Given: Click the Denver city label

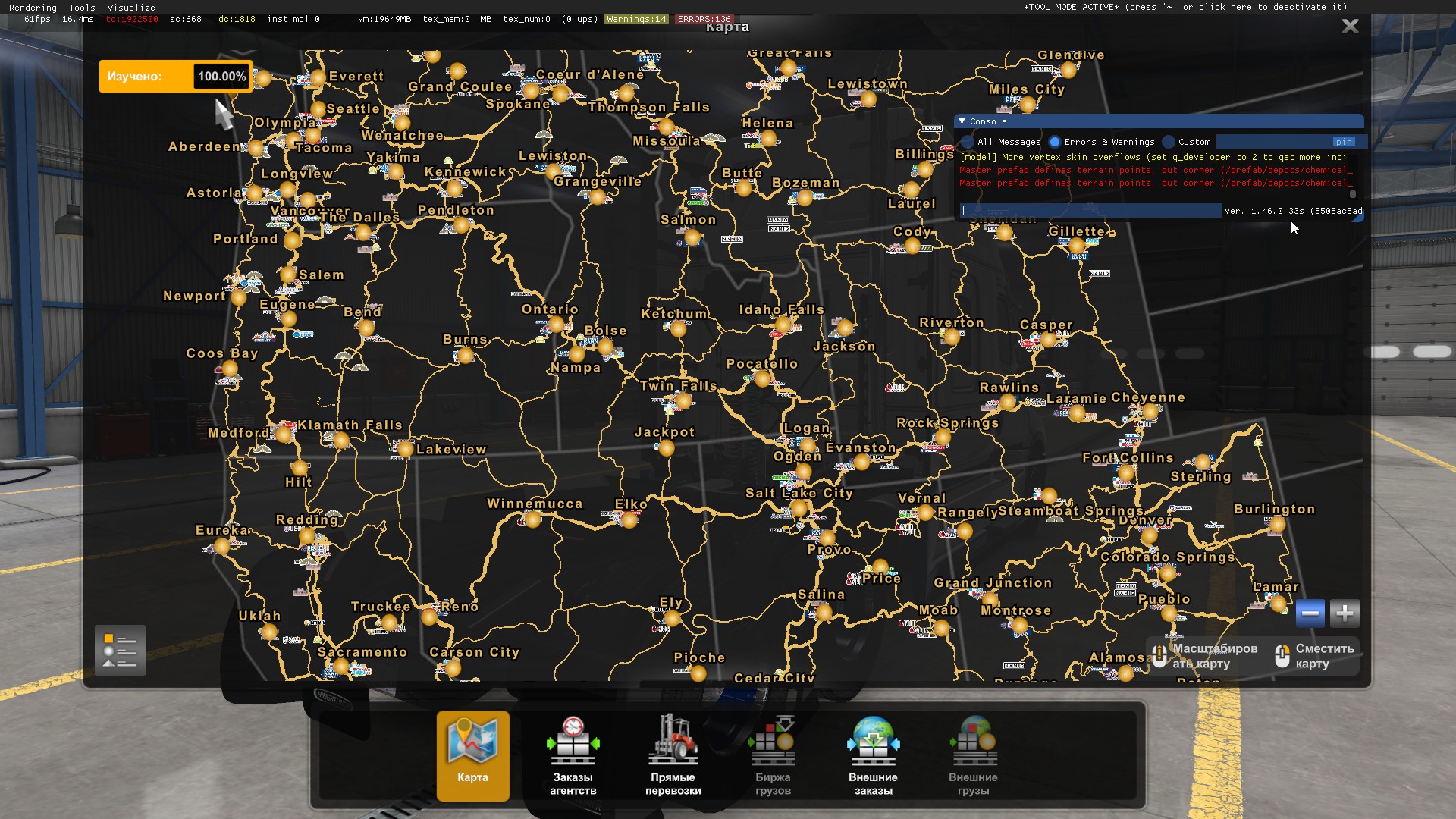Looking at the screenshot, I should pos(1145,520).
